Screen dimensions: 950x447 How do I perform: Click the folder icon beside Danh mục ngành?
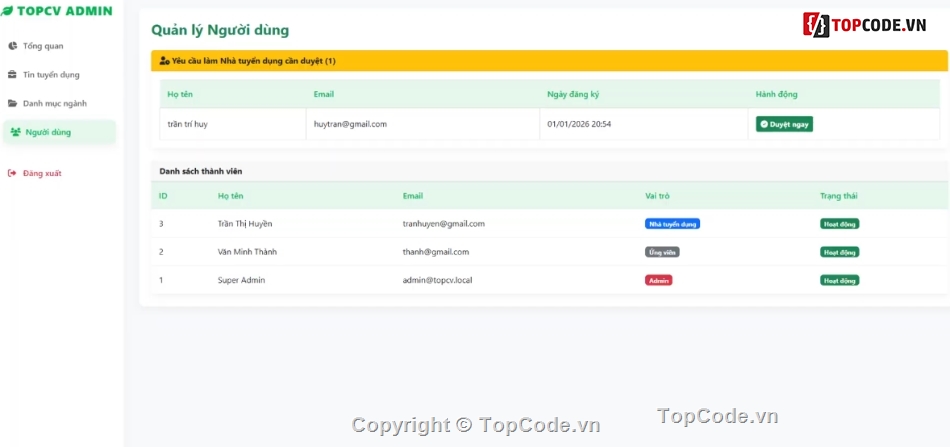(x=12, y=104)
